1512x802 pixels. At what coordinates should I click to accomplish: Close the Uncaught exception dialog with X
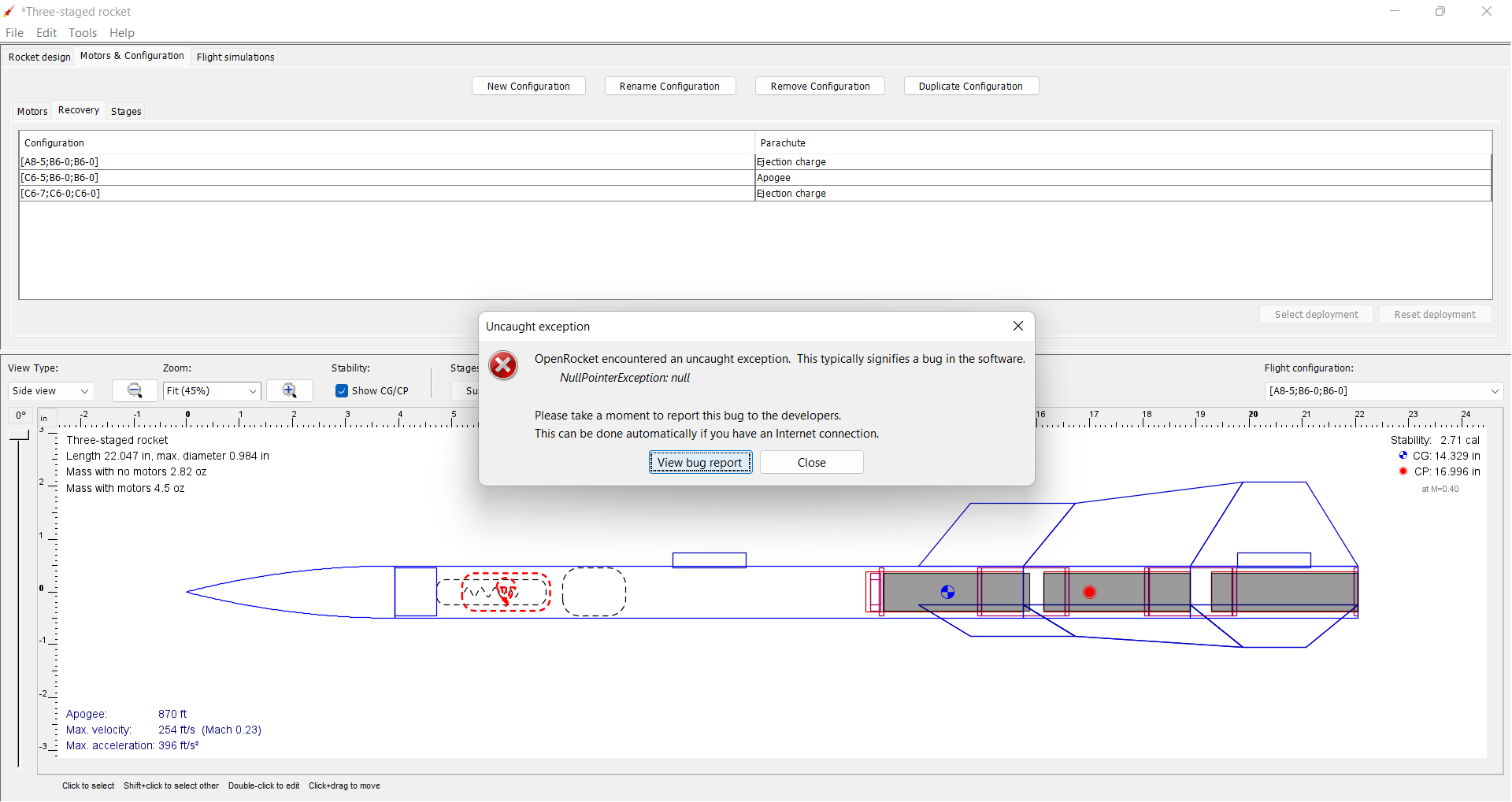[x=1017, y=326]
